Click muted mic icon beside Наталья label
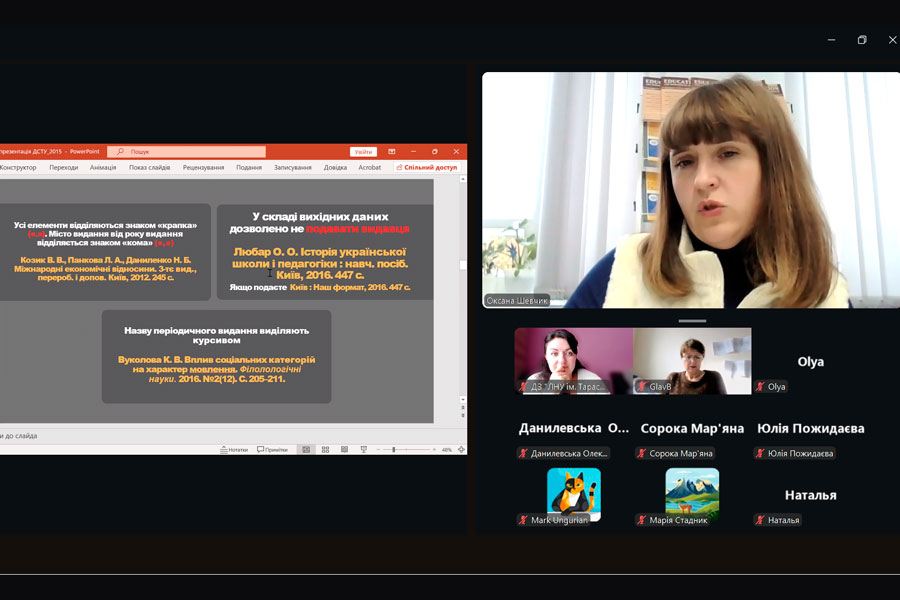 [760, 520]
